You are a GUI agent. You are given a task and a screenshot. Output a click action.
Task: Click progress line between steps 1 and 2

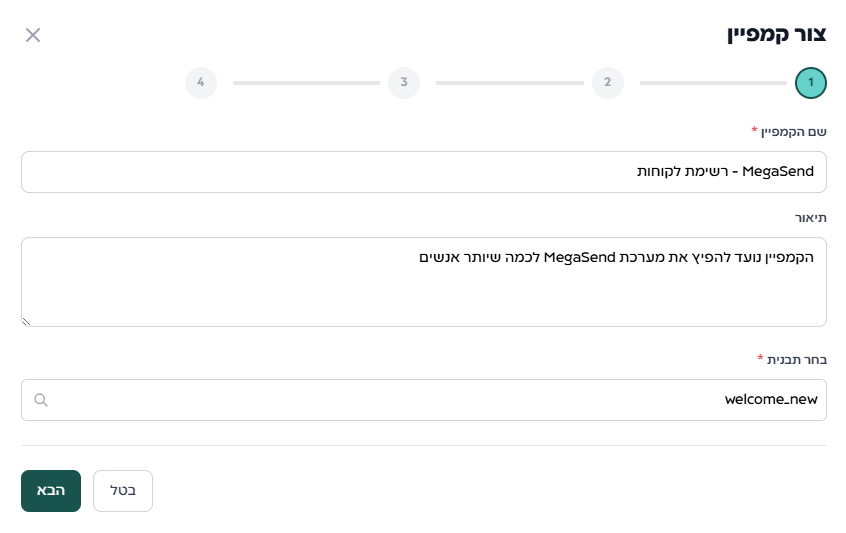coord(712,82)
